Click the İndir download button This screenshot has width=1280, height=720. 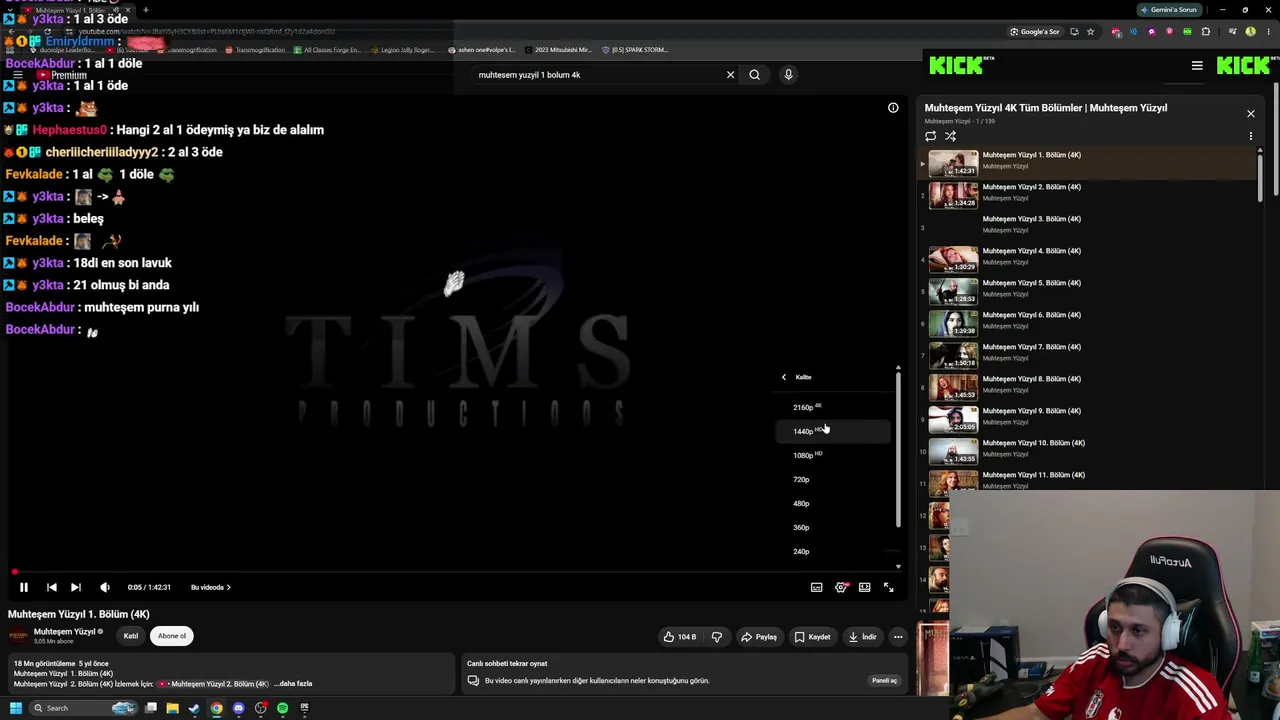(x=862, y=637)
